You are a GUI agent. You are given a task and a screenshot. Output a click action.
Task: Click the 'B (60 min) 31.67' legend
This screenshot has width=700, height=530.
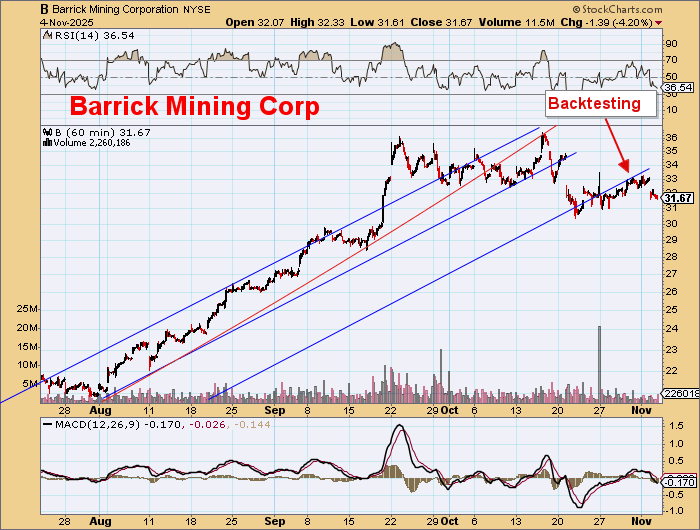(102, 133)
